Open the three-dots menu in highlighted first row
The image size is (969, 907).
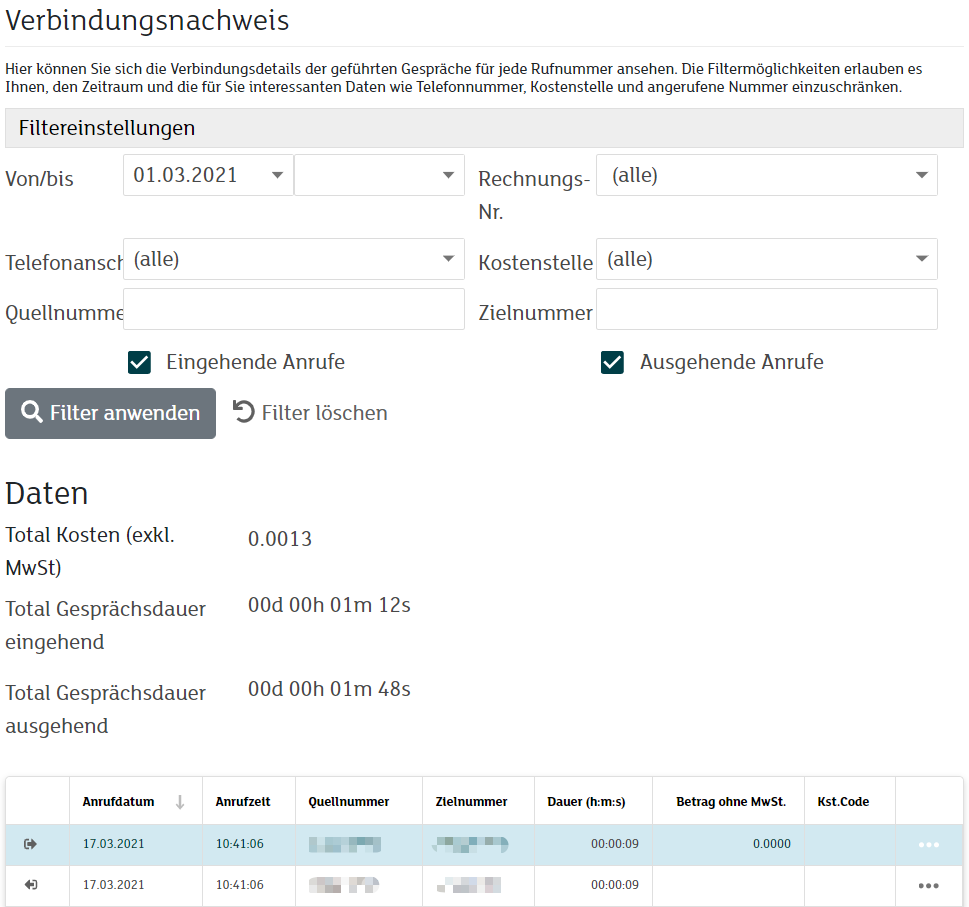(928, 845)
